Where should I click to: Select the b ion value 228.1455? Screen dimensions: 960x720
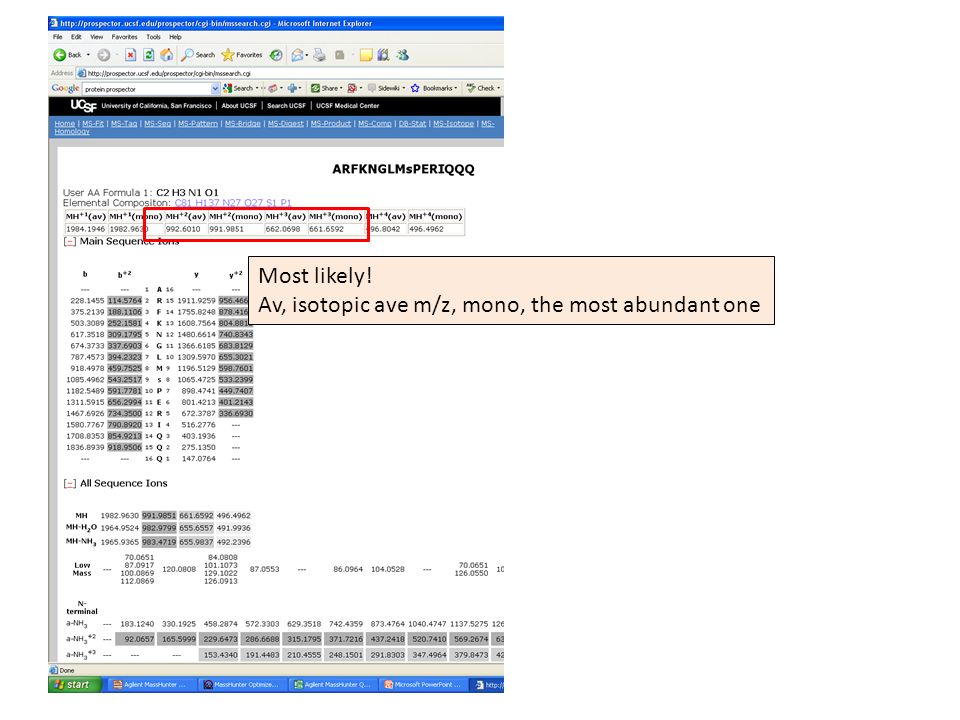(x=87, y=301)
